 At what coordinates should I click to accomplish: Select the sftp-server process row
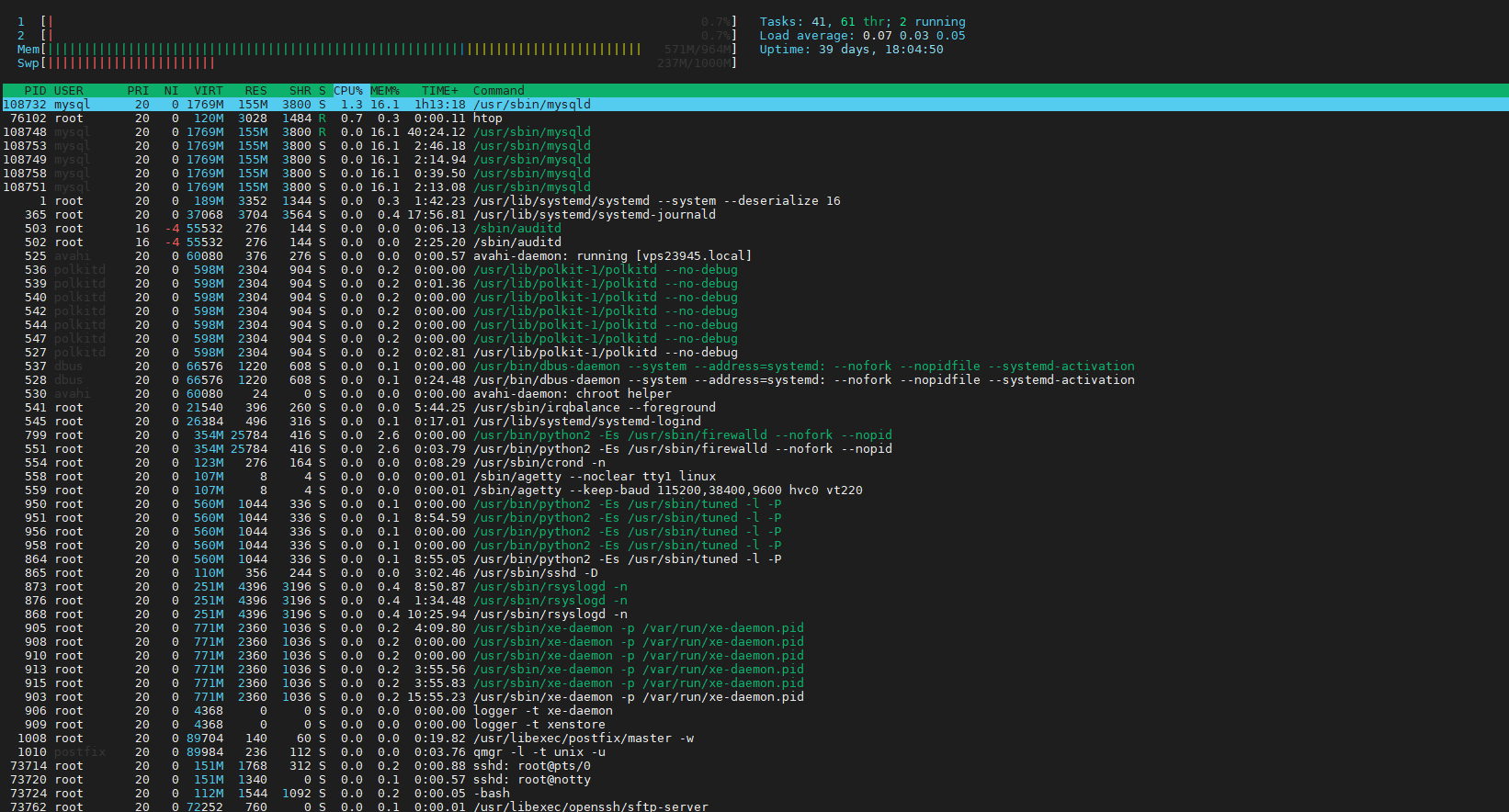pyautogui.click(x=754, y=806)
